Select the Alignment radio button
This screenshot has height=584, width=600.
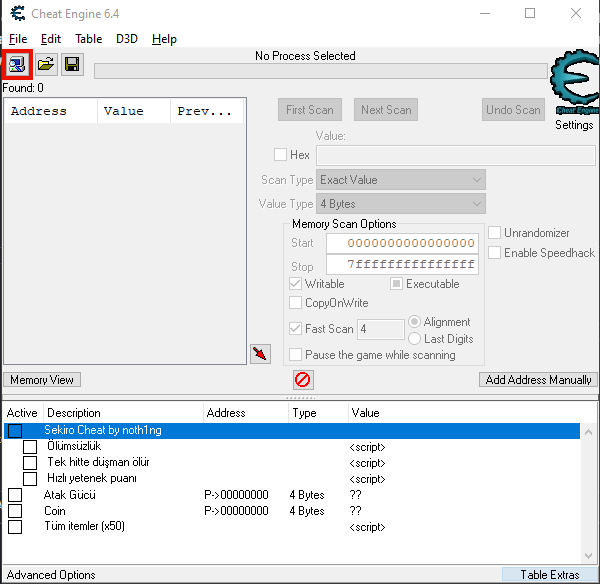tap(414, 321)
